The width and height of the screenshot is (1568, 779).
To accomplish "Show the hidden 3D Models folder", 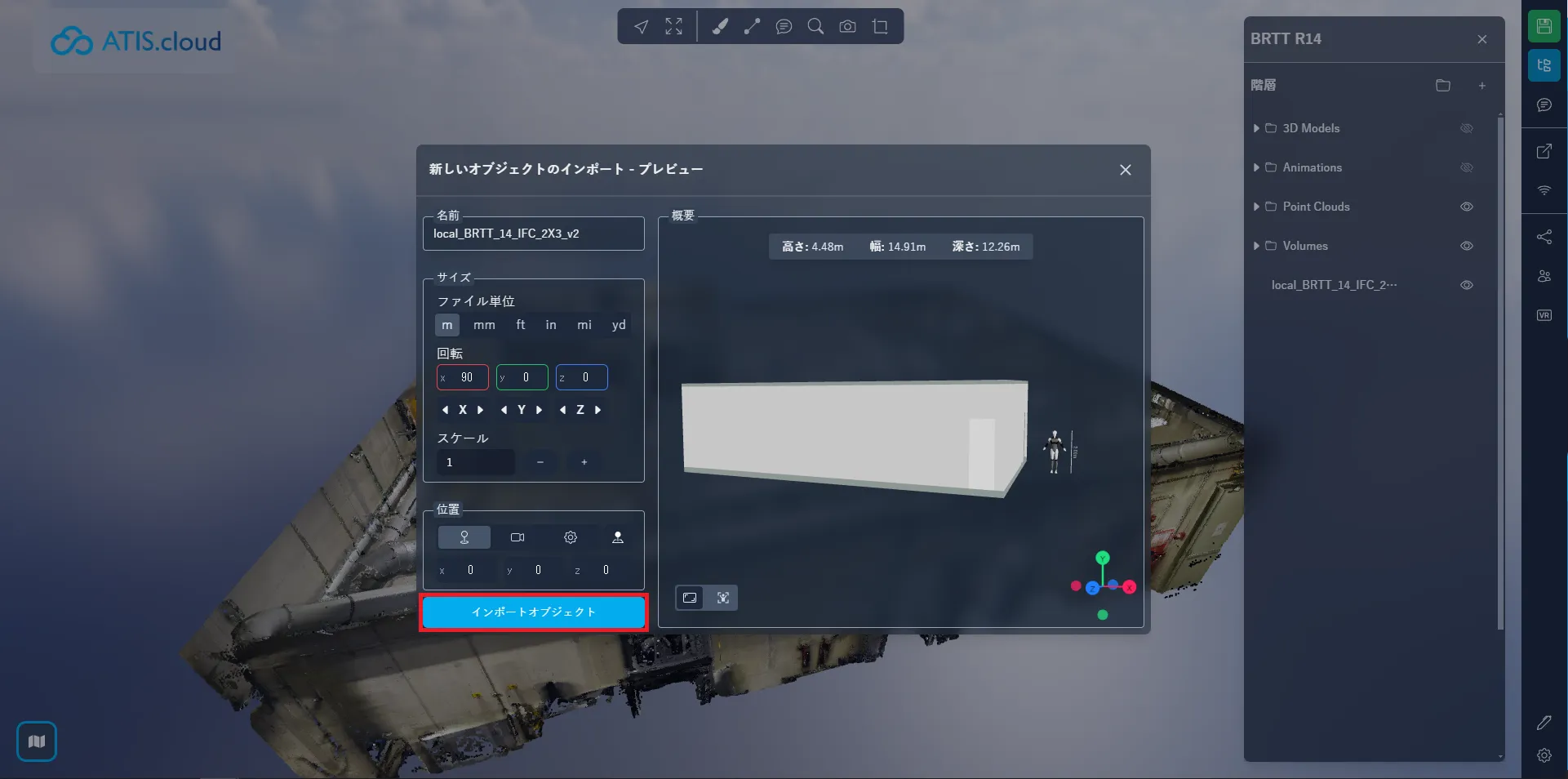I will (1466, 128).
